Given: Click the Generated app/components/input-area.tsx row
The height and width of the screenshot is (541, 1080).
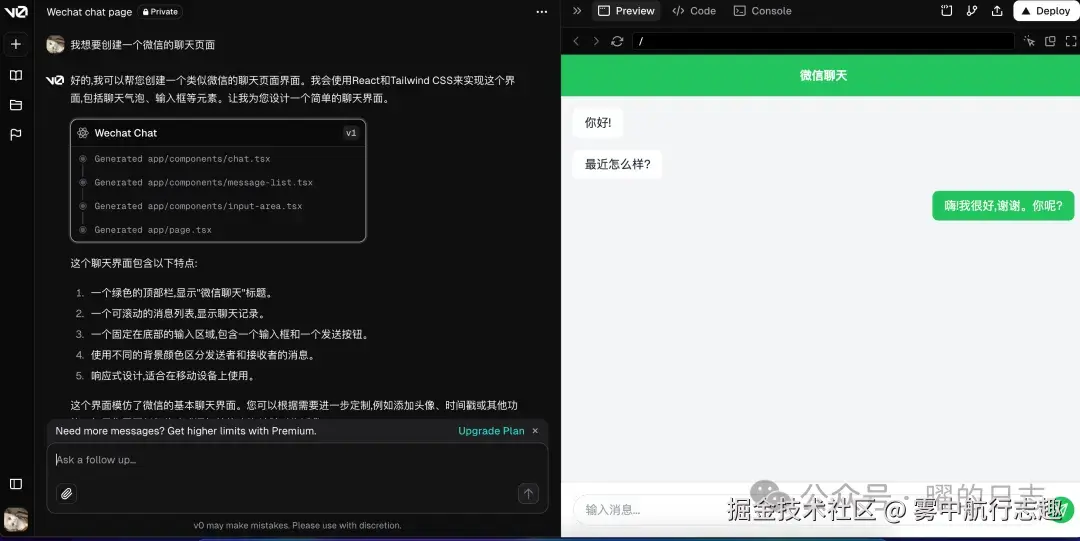Looking at the screenshot, I should point(198,206).
